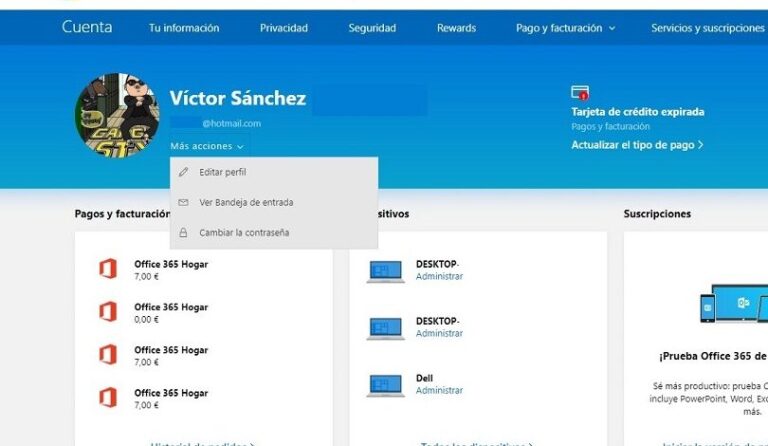This screenshot has width=768, height=446.
Task: Click Actualizar el tipo de pago link
Action: tap(637, 145)
